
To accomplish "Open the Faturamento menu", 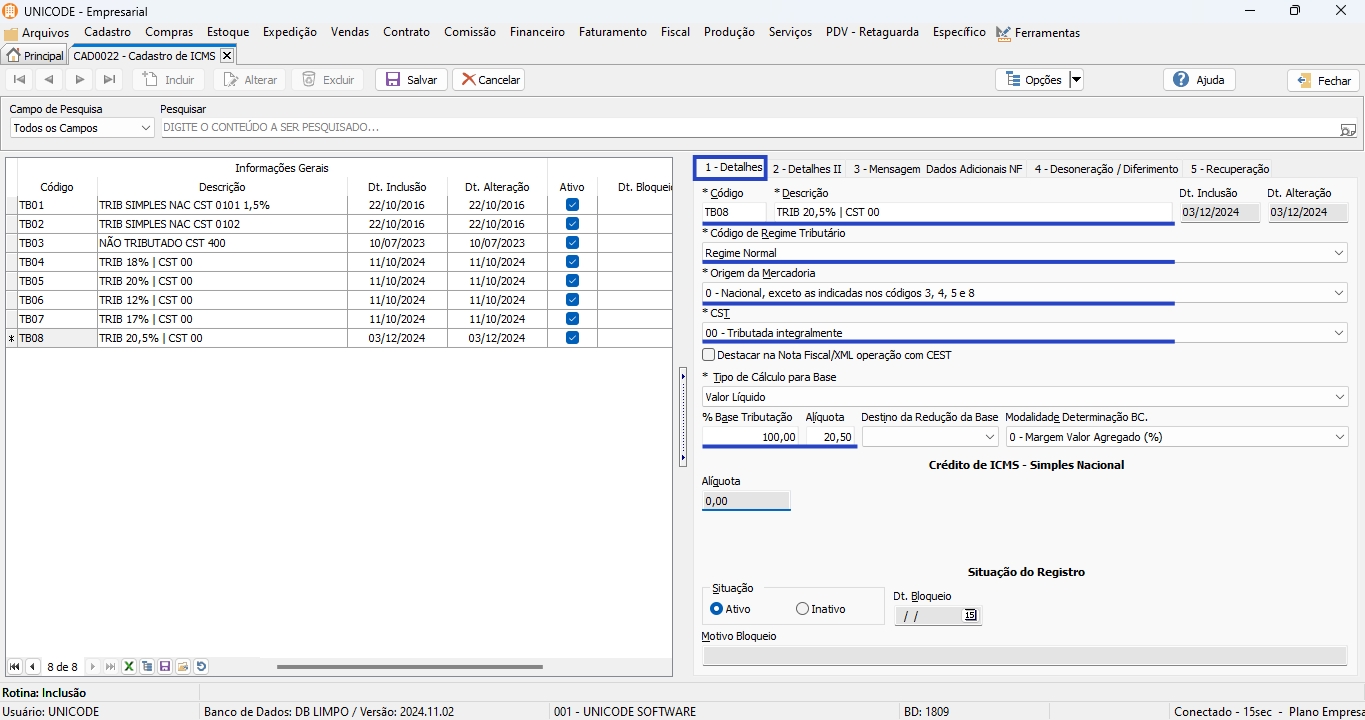I will (x=612, y=32).
